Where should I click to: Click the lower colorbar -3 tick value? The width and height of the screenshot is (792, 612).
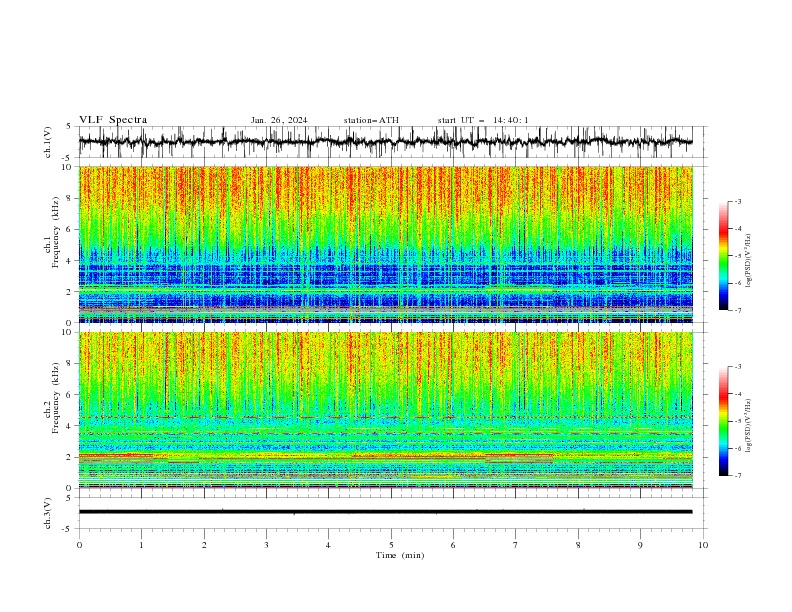[x=738, y=367]
